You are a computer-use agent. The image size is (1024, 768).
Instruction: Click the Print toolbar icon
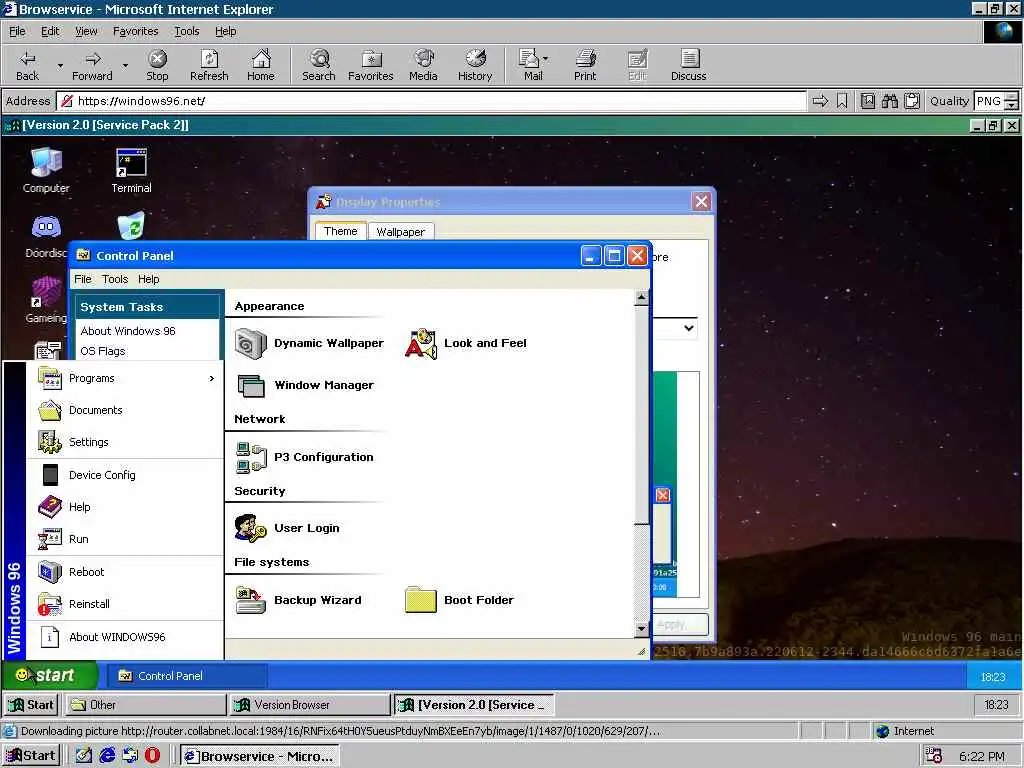coord(585,65)
